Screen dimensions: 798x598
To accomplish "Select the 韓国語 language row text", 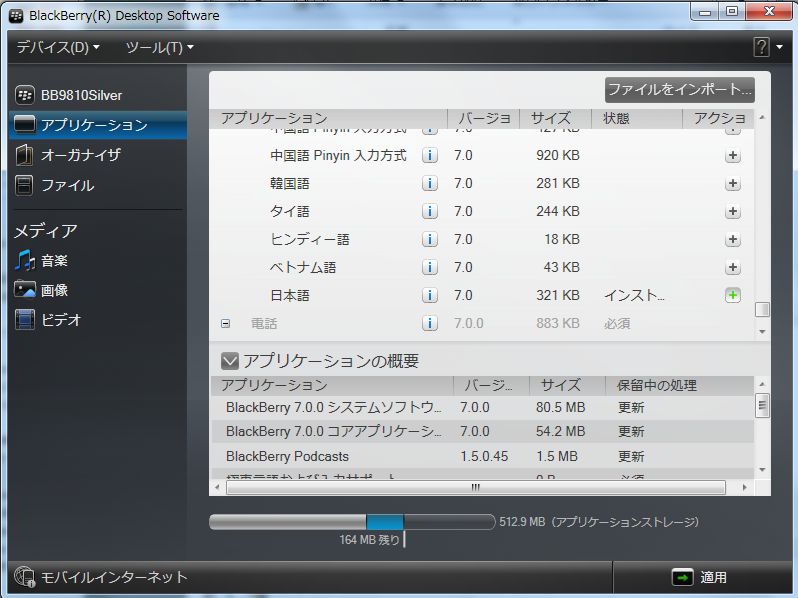I will click(290, 183).
